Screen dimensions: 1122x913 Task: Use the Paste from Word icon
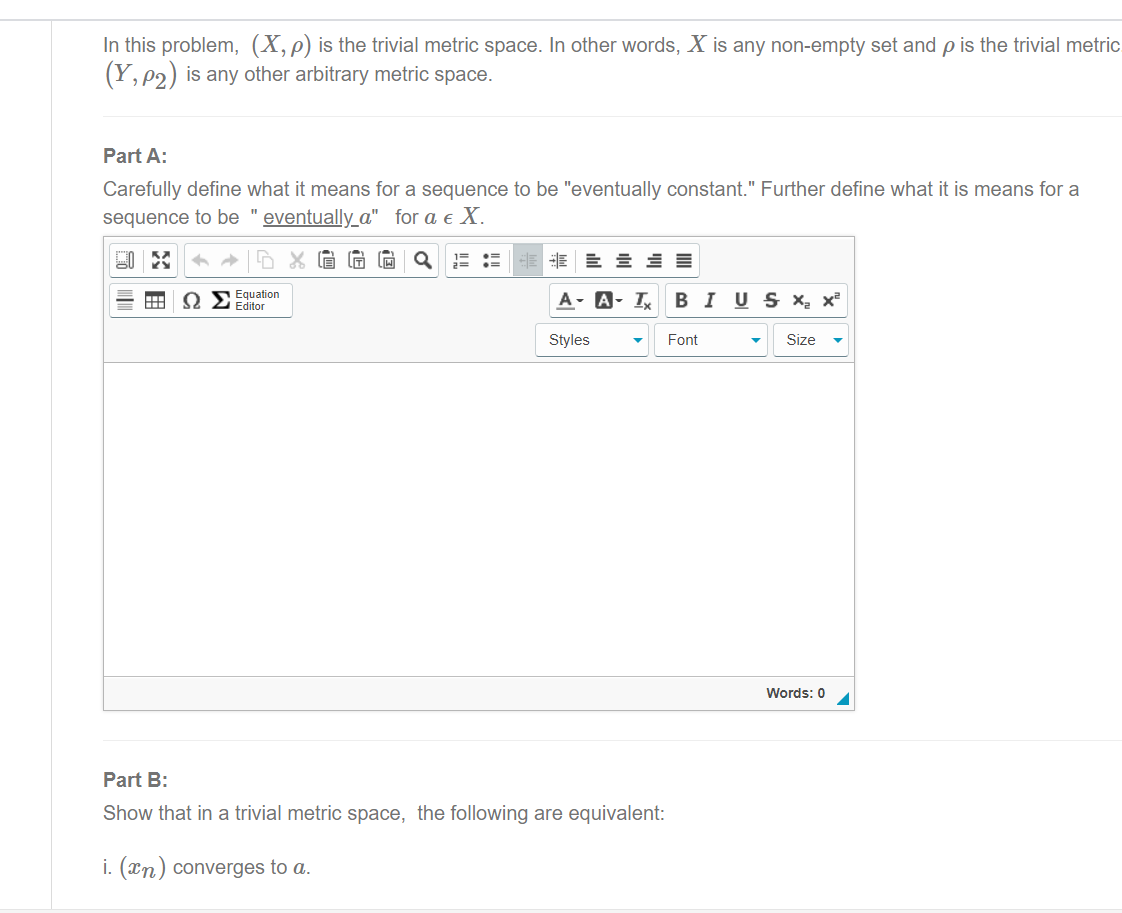coord(387,260)
